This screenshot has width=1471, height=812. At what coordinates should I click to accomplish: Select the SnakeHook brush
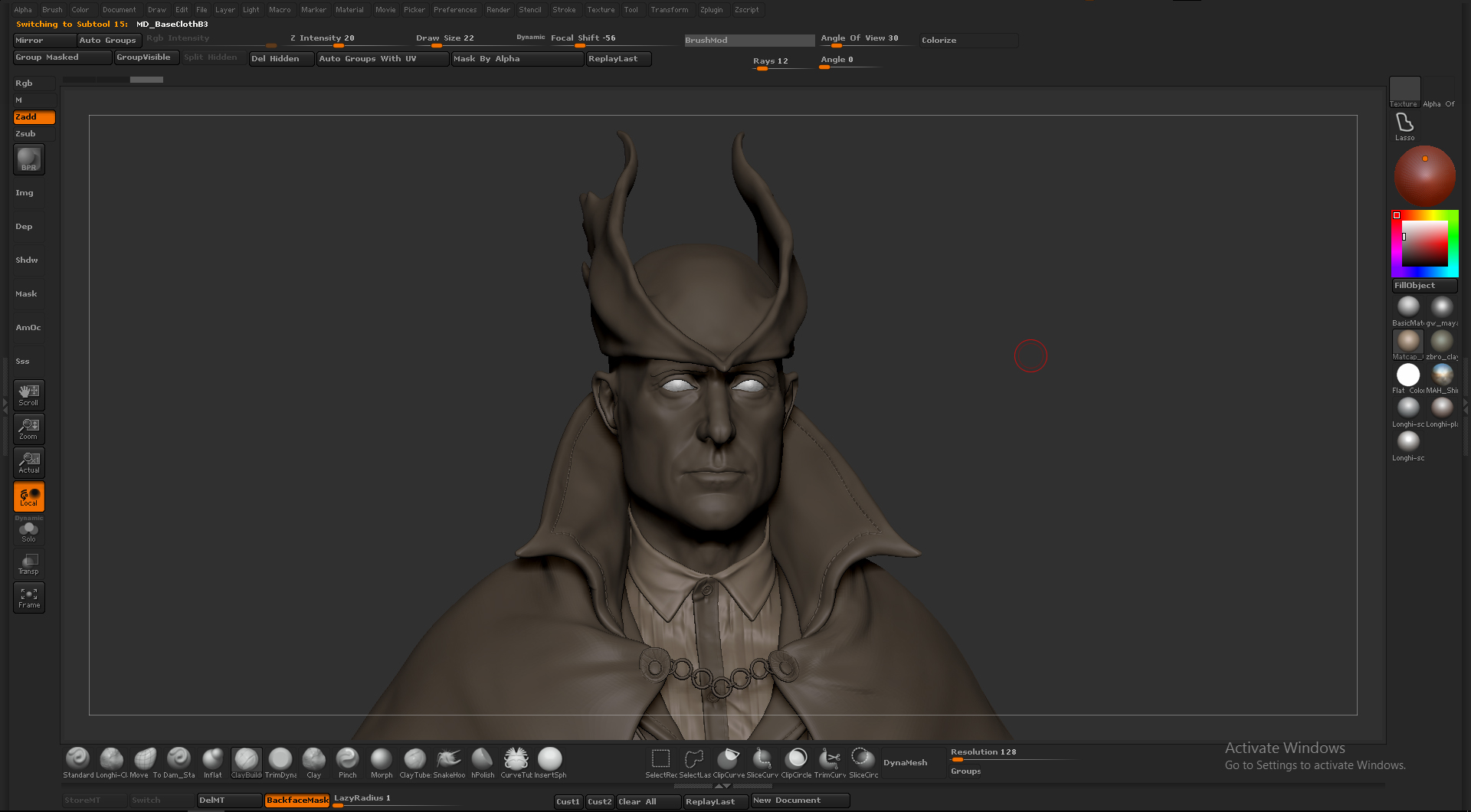[x=449, y=763]
